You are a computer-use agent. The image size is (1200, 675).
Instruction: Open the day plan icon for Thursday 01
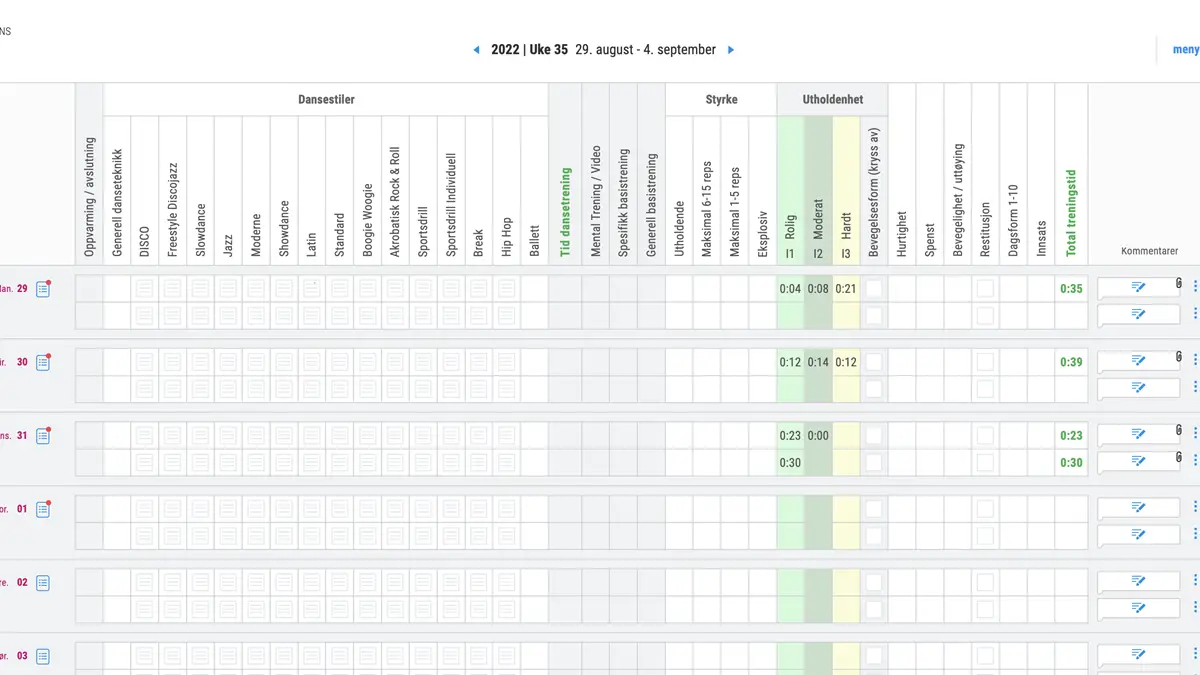[x=43, y=510]
